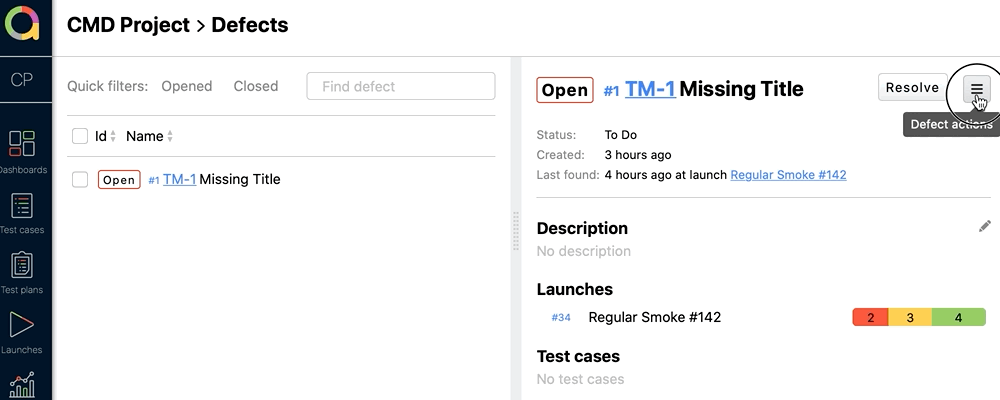The image size is (1000, 400).
Task: Open the CP project avatar
Action: pyautogui.click(x=22, y=80)
